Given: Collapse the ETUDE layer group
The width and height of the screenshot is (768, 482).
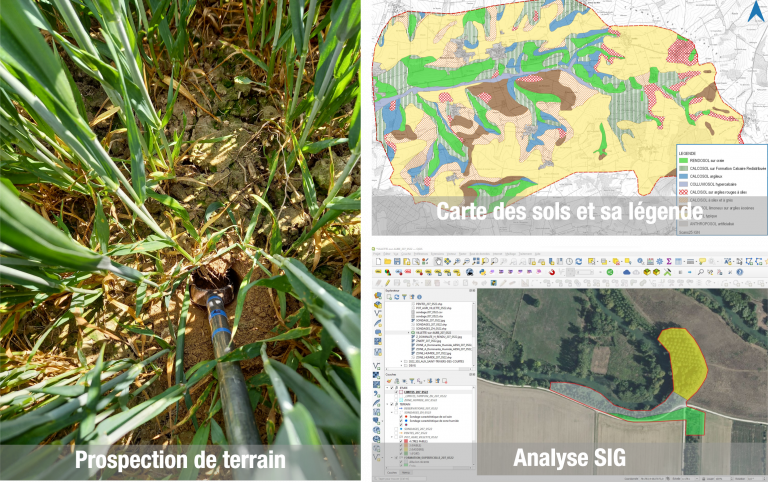Looking at the screenshot, I should (x=386, y=389).
